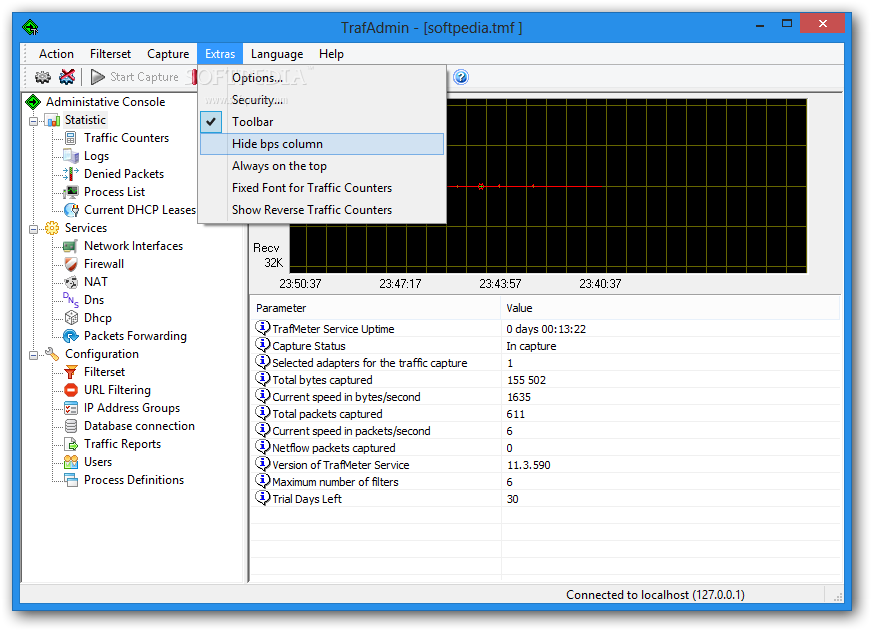Click the IP Address Groups icon
Image resolution: width=872 pixels, height=631 pixels.
(x=71, y=408)
